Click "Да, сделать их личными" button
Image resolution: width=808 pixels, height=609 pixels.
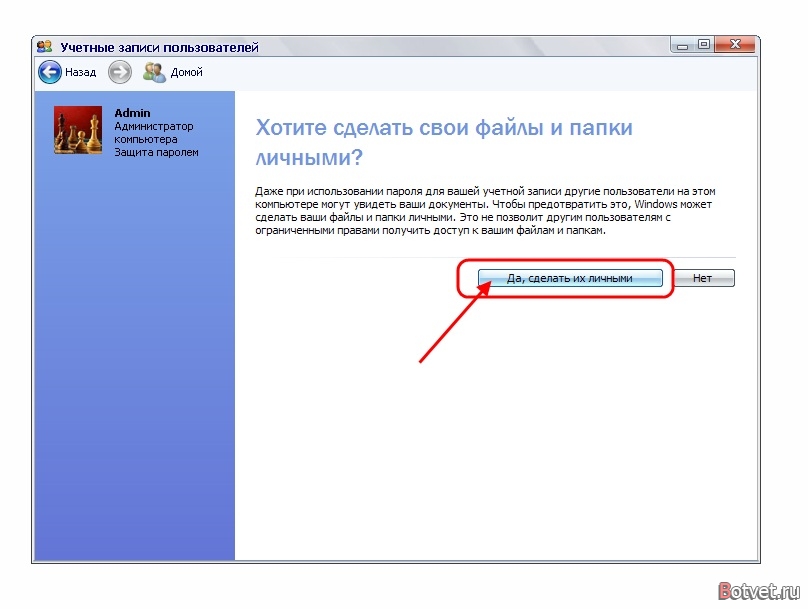tap(570, 278)
